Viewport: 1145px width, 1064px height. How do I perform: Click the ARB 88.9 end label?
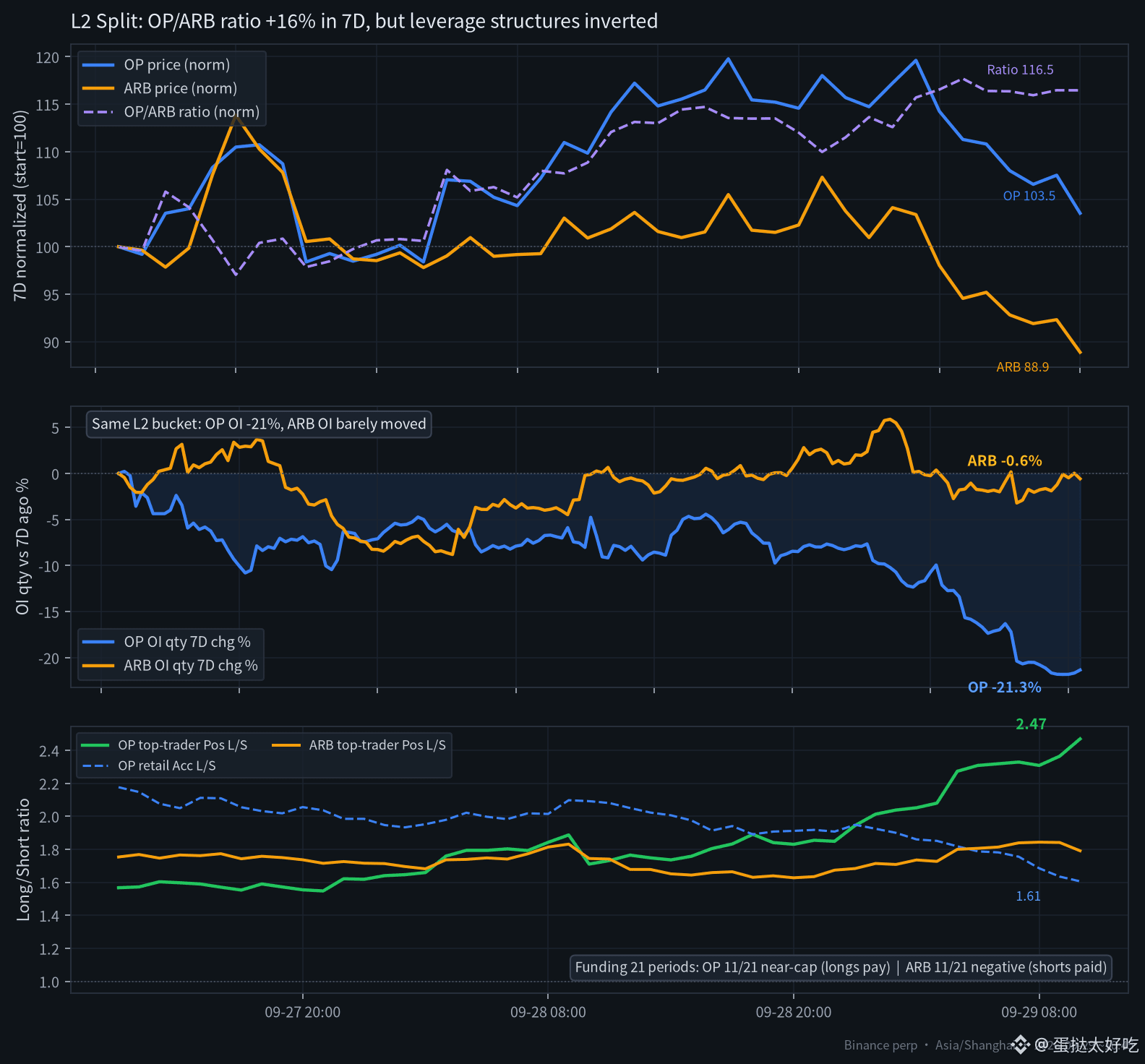pyautogui.click(x=1022, y=367)
